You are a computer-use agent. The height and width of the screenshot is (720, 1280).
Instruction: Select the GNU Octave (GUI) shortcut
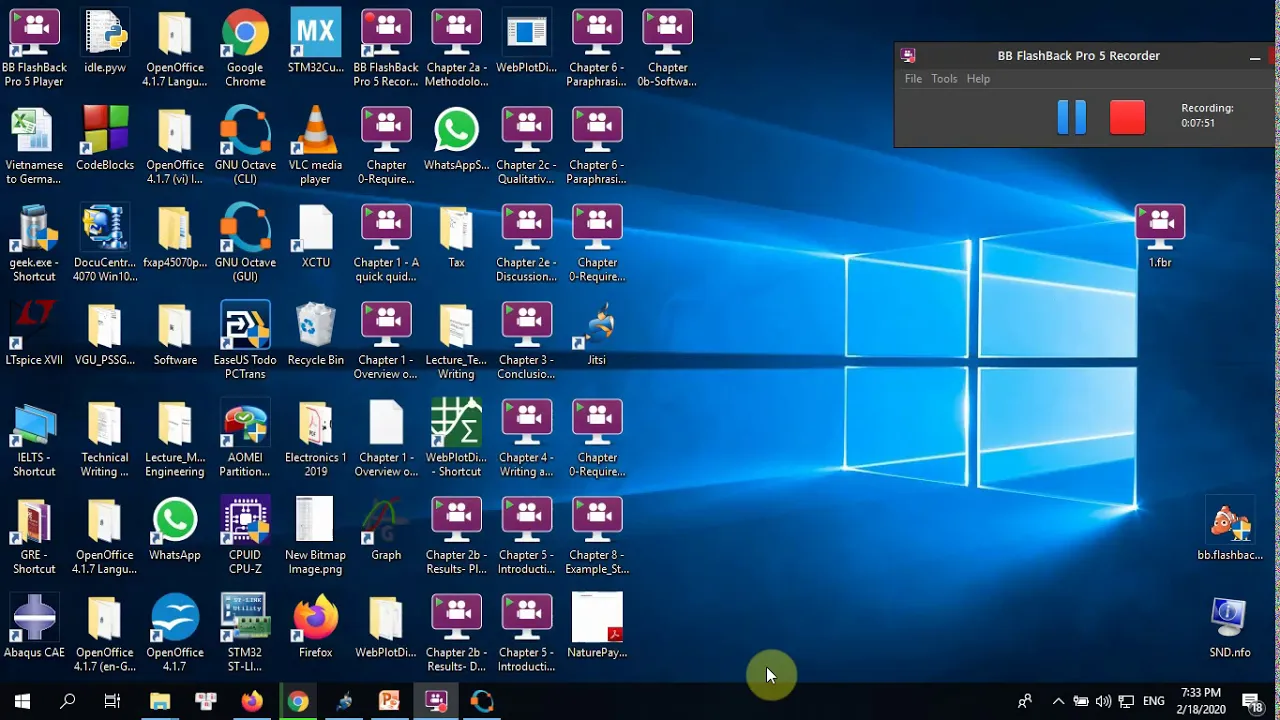tap(245, 243)
